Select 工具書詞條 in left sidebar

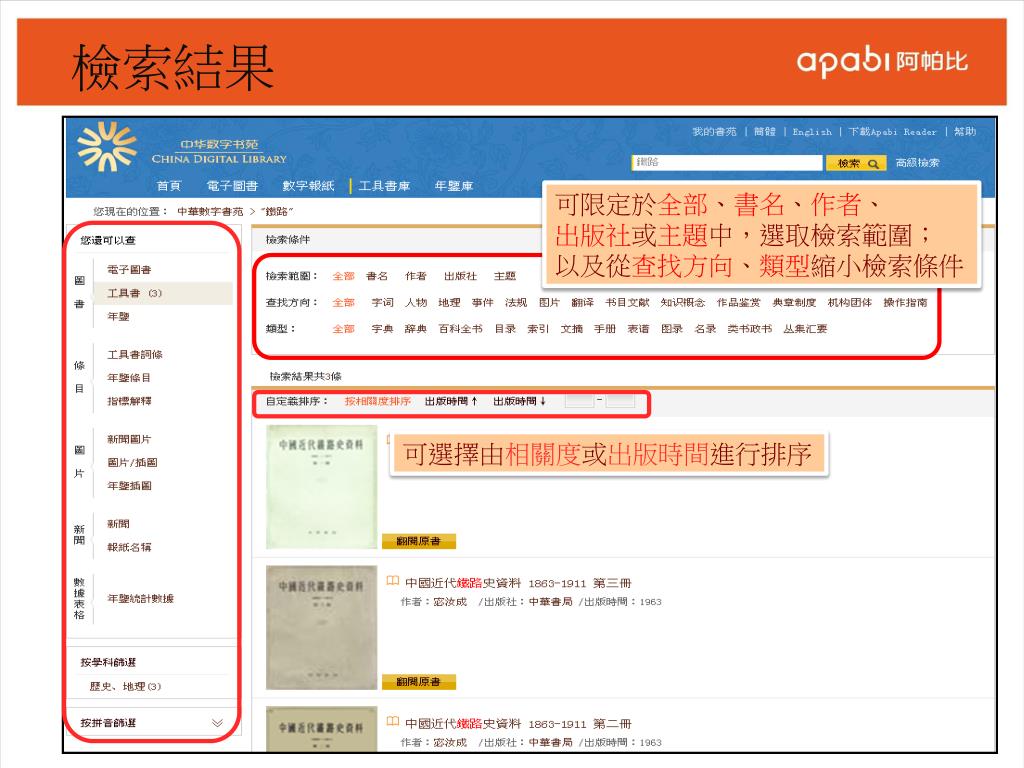coord(135,355)
